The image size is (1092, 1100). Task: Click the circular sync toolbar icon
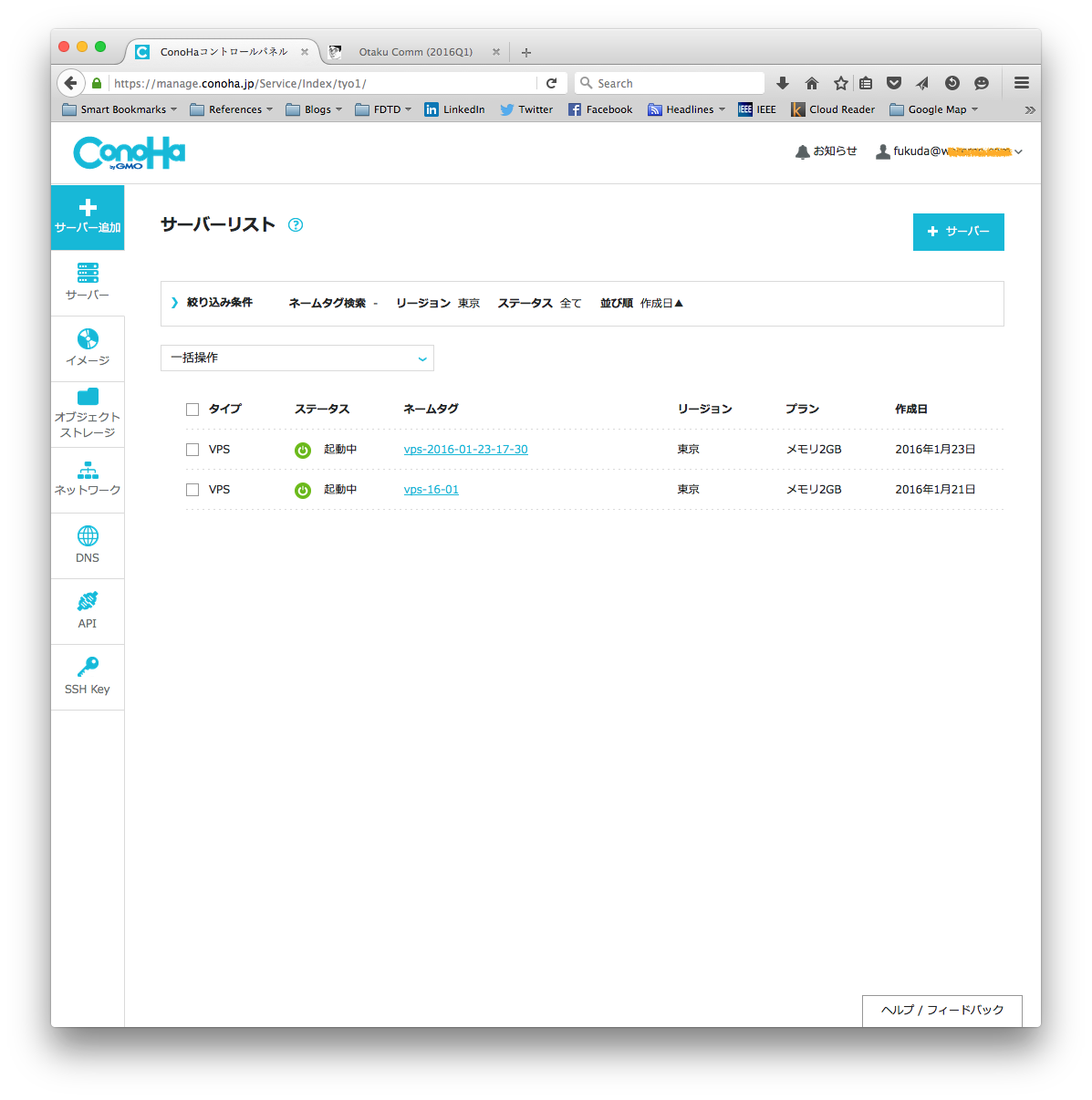pos(952,83)
